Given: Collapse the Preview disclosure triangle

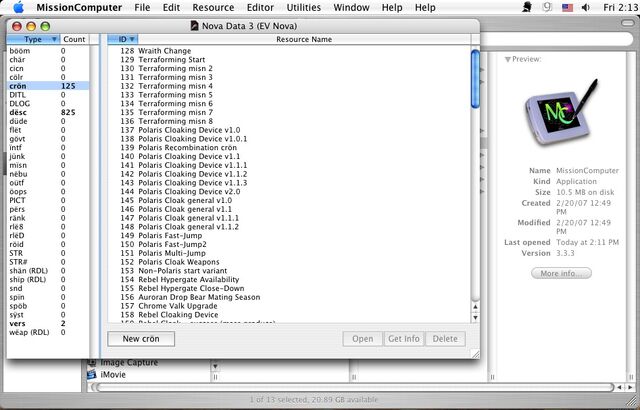Looking at the screenshot, I should click(x=507, y=59).
